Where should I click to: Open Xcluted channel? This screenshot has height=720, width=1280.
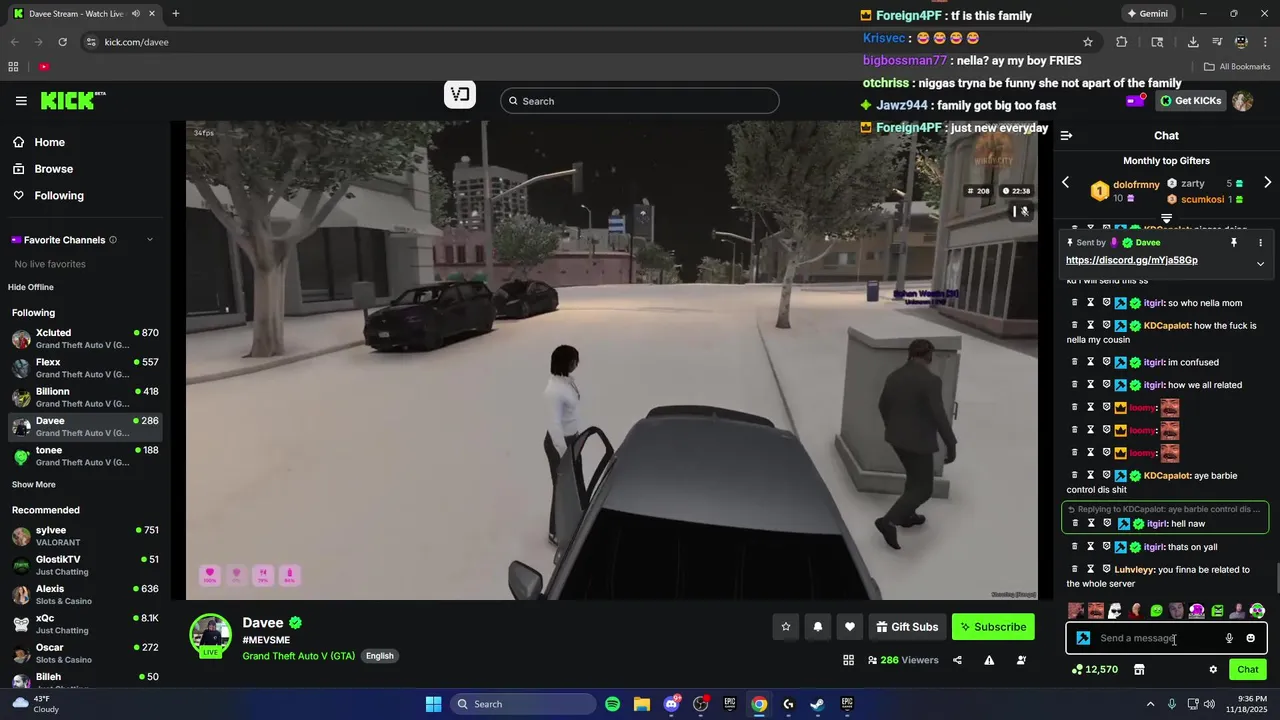pos(85,339)
